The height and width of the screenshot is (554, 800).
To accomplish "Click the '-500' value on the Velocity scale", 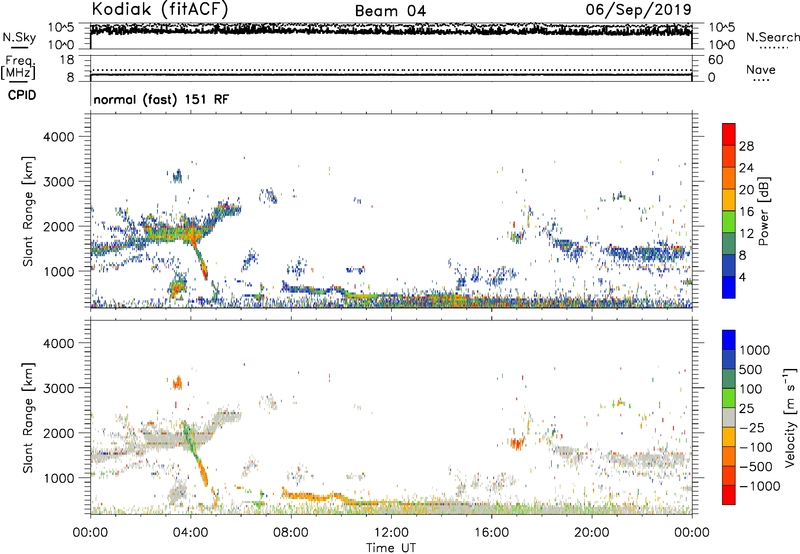I will coord(756,467).
